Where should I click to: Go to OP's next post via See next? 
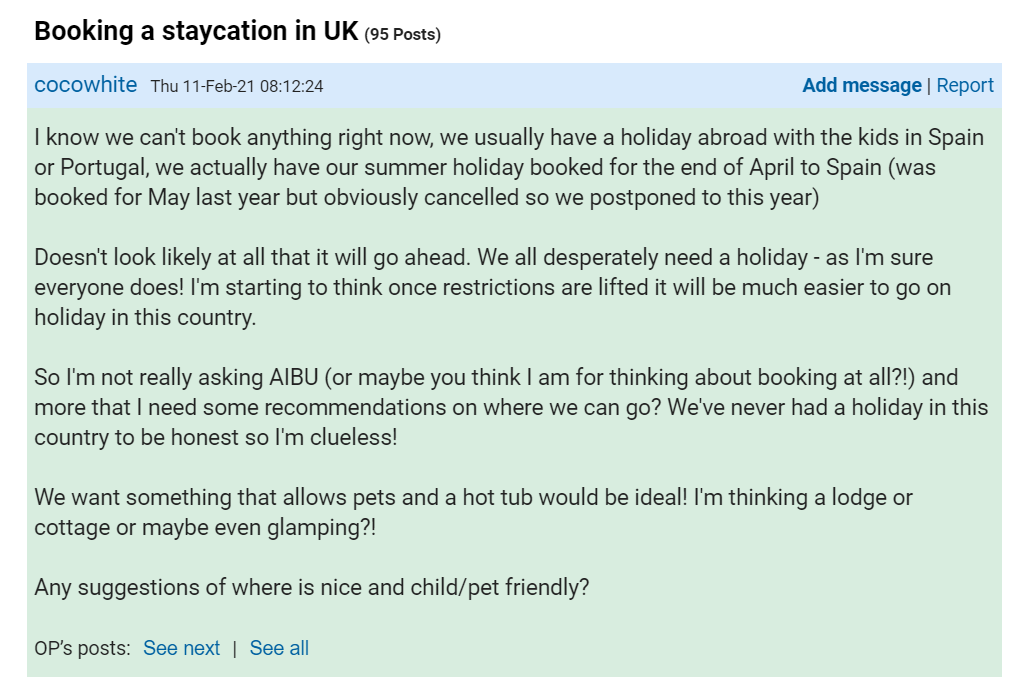tap(181, 648)
